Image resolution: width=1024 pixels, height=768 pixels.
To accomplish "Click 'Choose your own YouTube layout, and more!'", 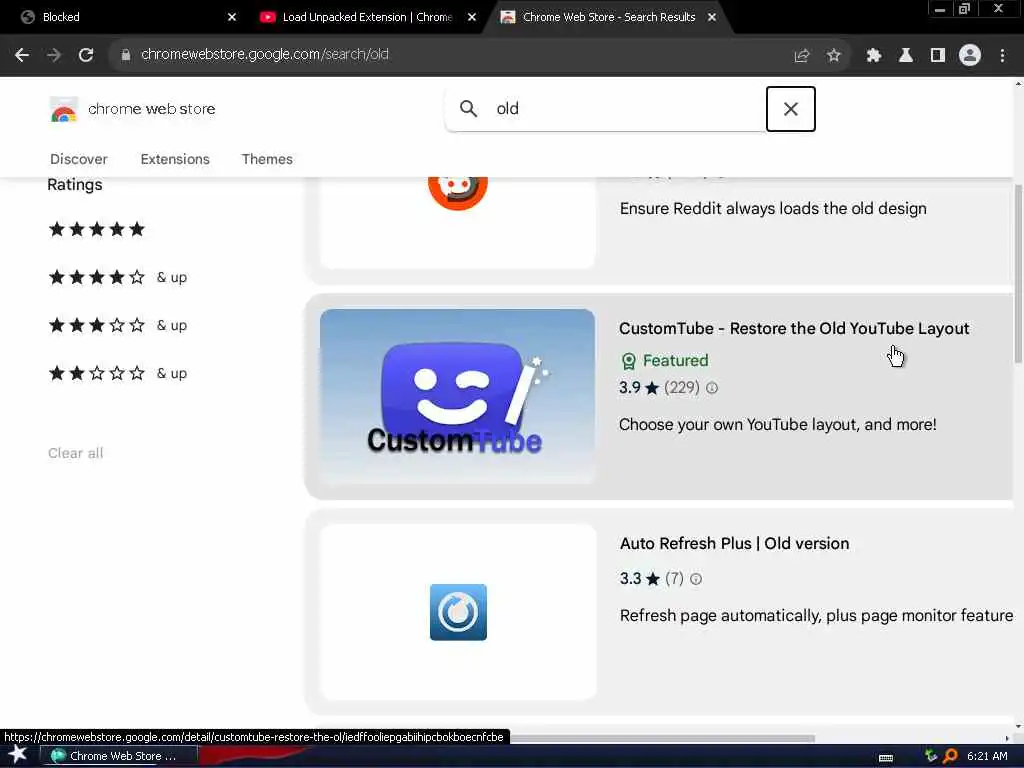I will pyautogui.click(x=778, y=425).
